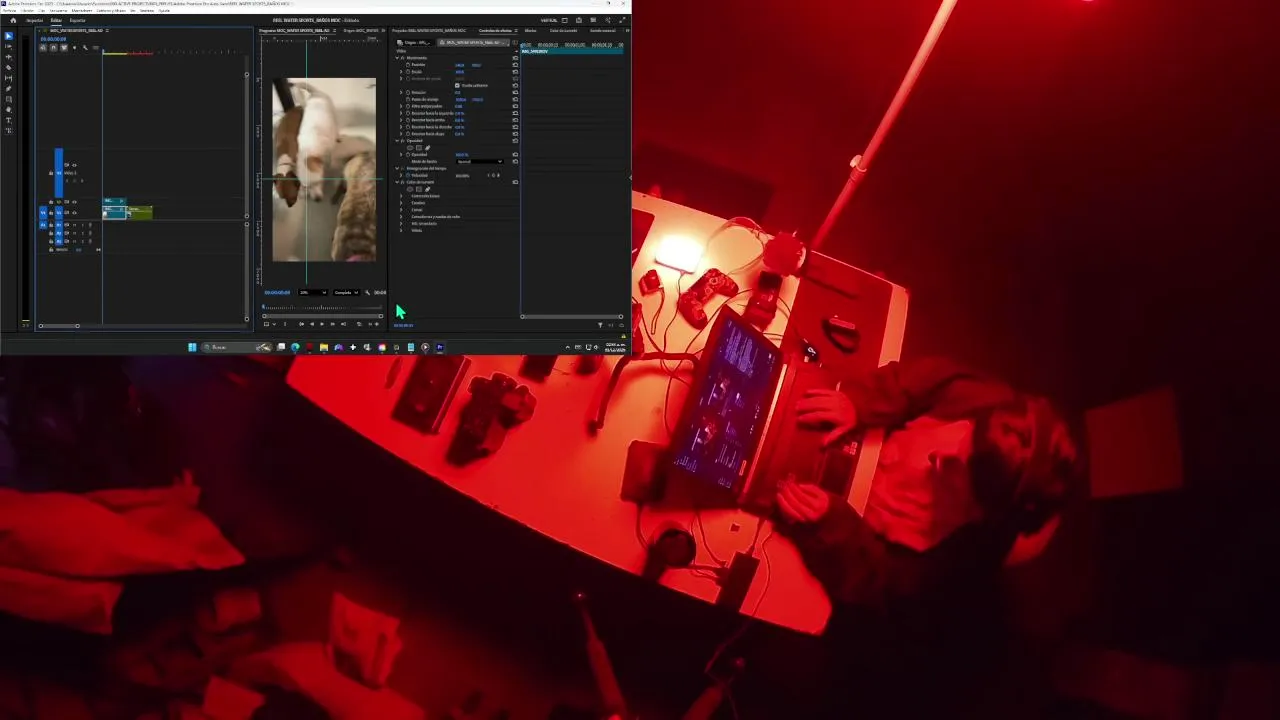
Task: Open timeline display settings wrench
Action: (x=85, y=48)
